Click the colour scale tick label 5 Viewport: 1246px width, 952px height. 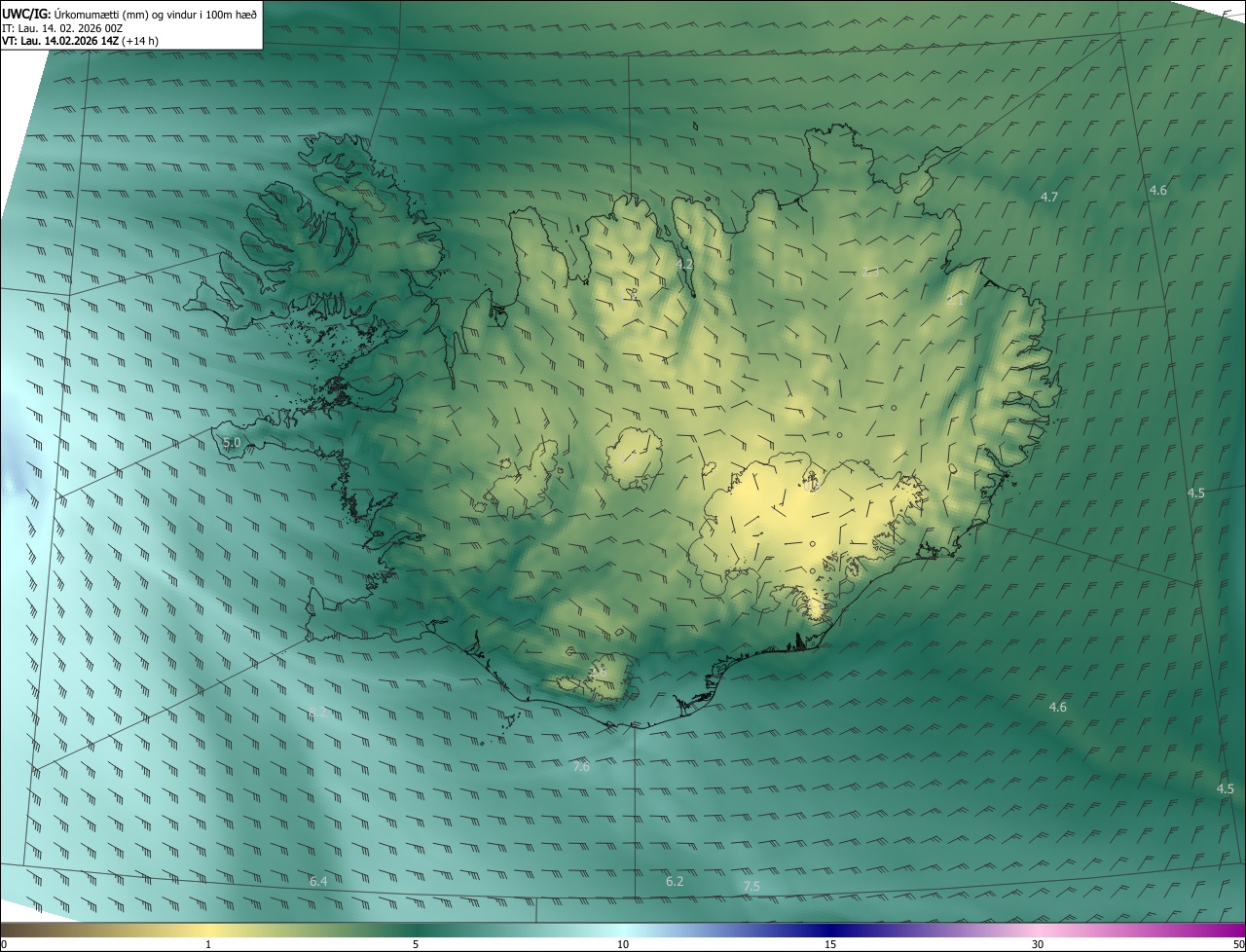pos(416,944)
